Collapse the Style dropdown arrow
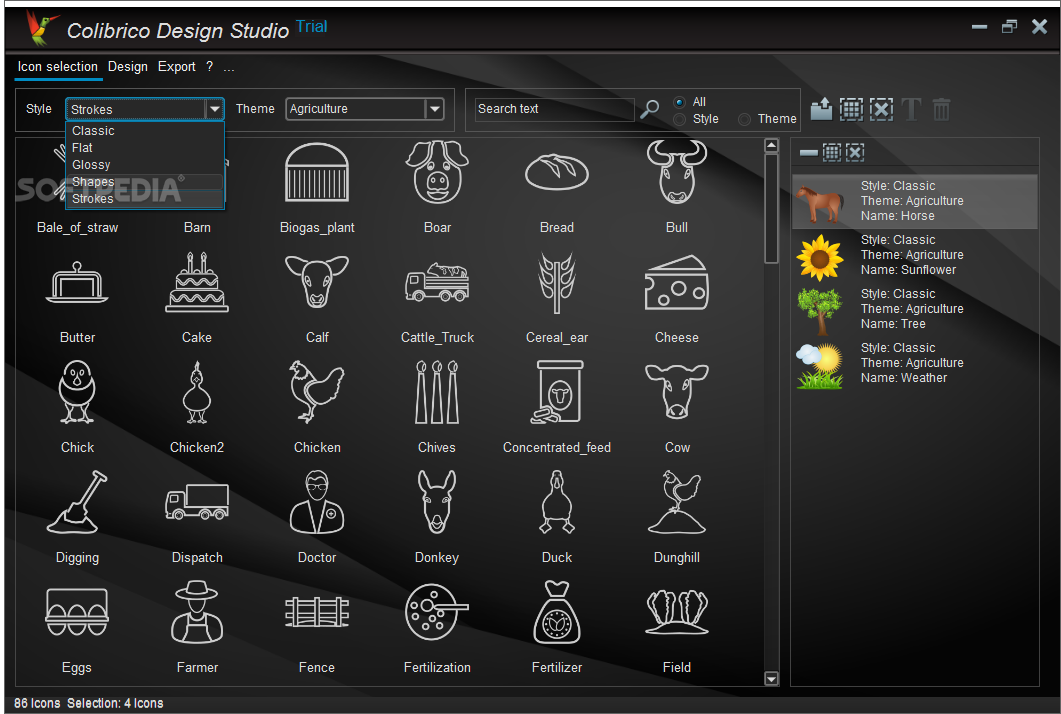This screenshot has height=714, width=1061. [215, 109]
